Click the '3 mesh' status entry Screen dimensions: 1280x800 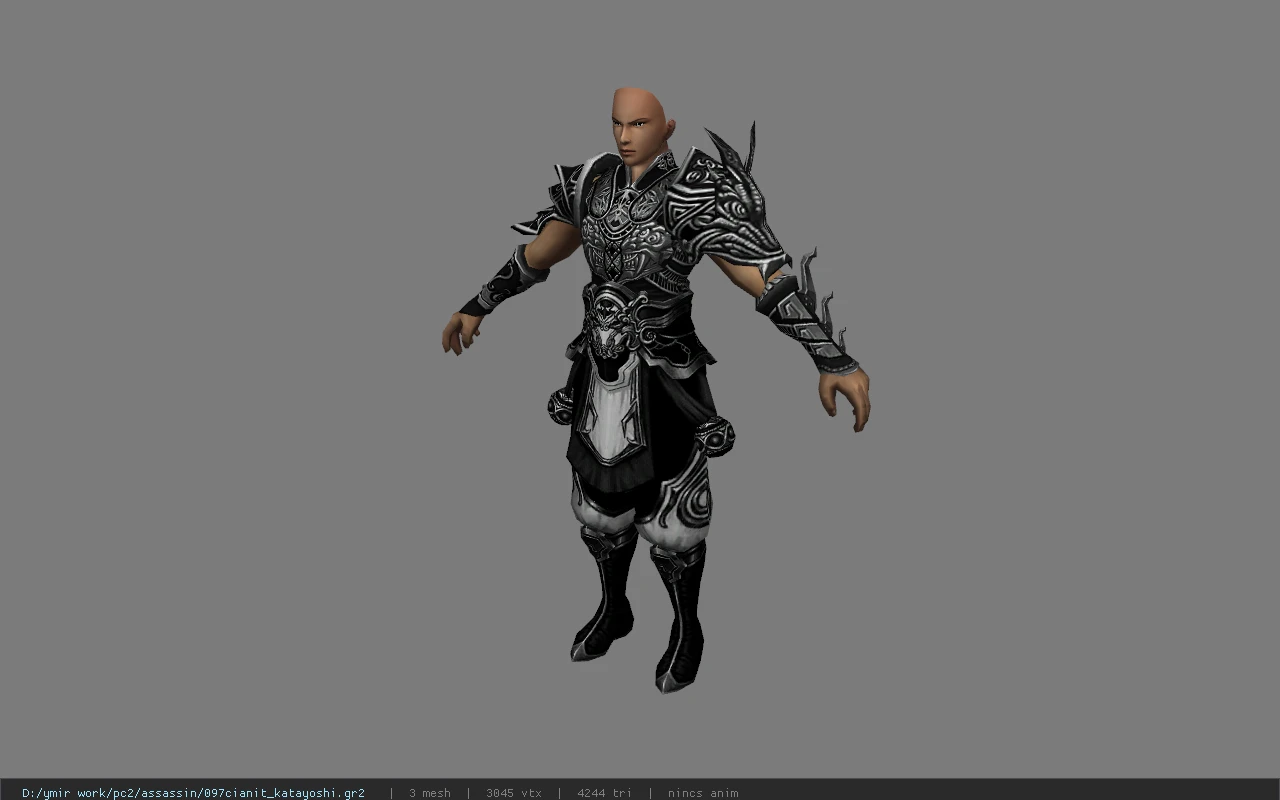(429, 793)
